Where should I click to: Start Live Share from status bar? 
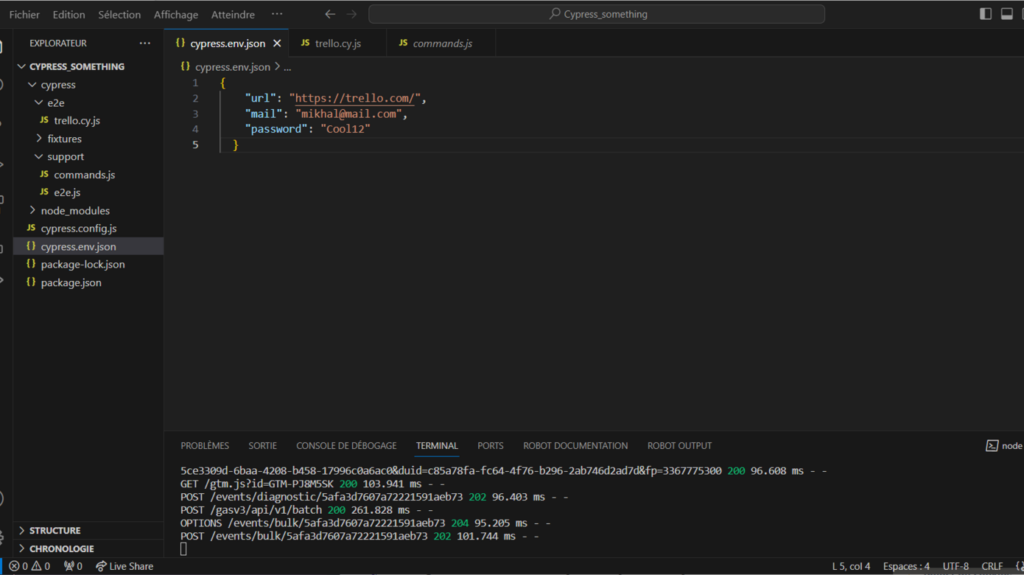[124, 566]
